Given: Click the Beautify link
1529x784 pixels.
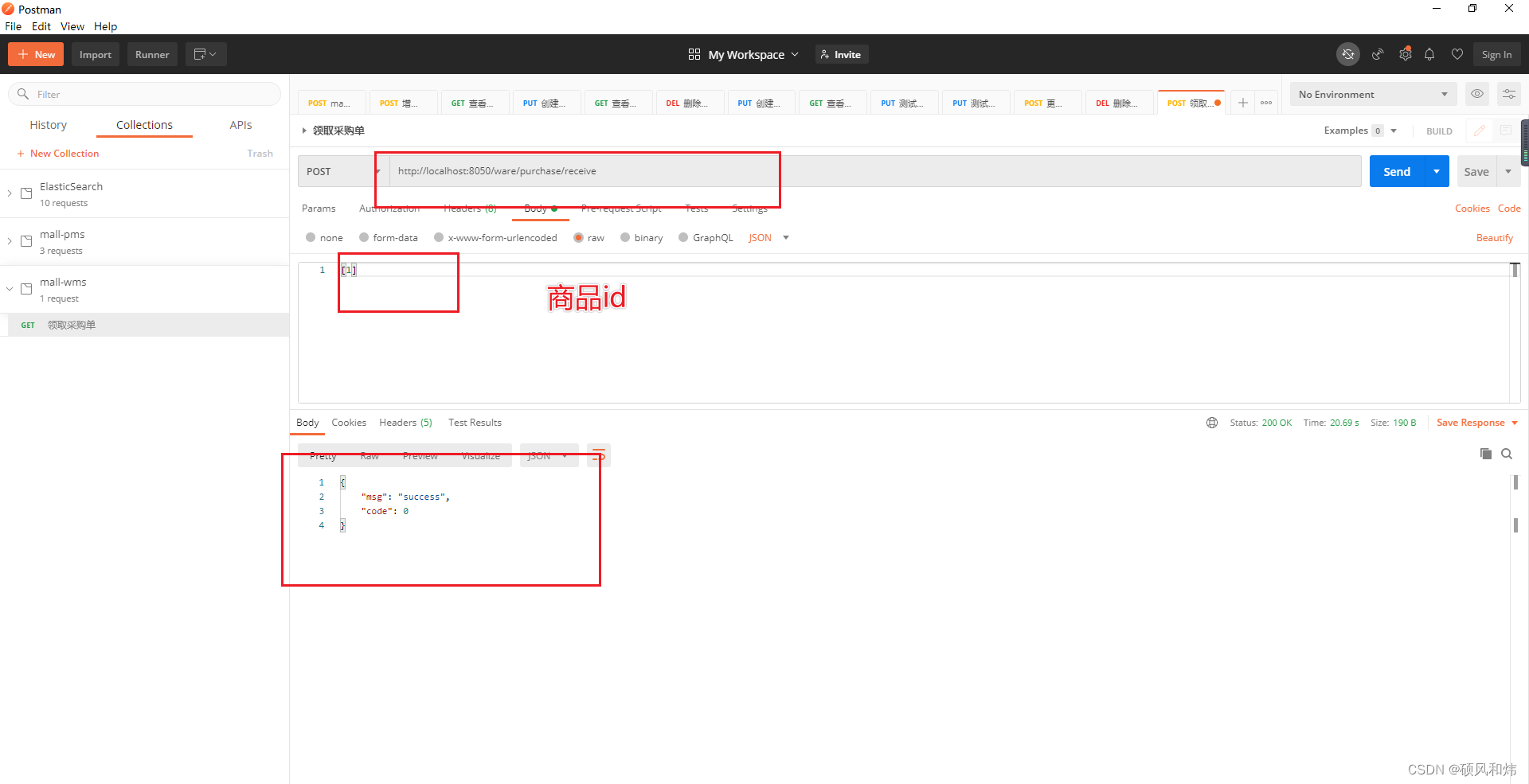Looking at the screenshot, I should 1494,237.
